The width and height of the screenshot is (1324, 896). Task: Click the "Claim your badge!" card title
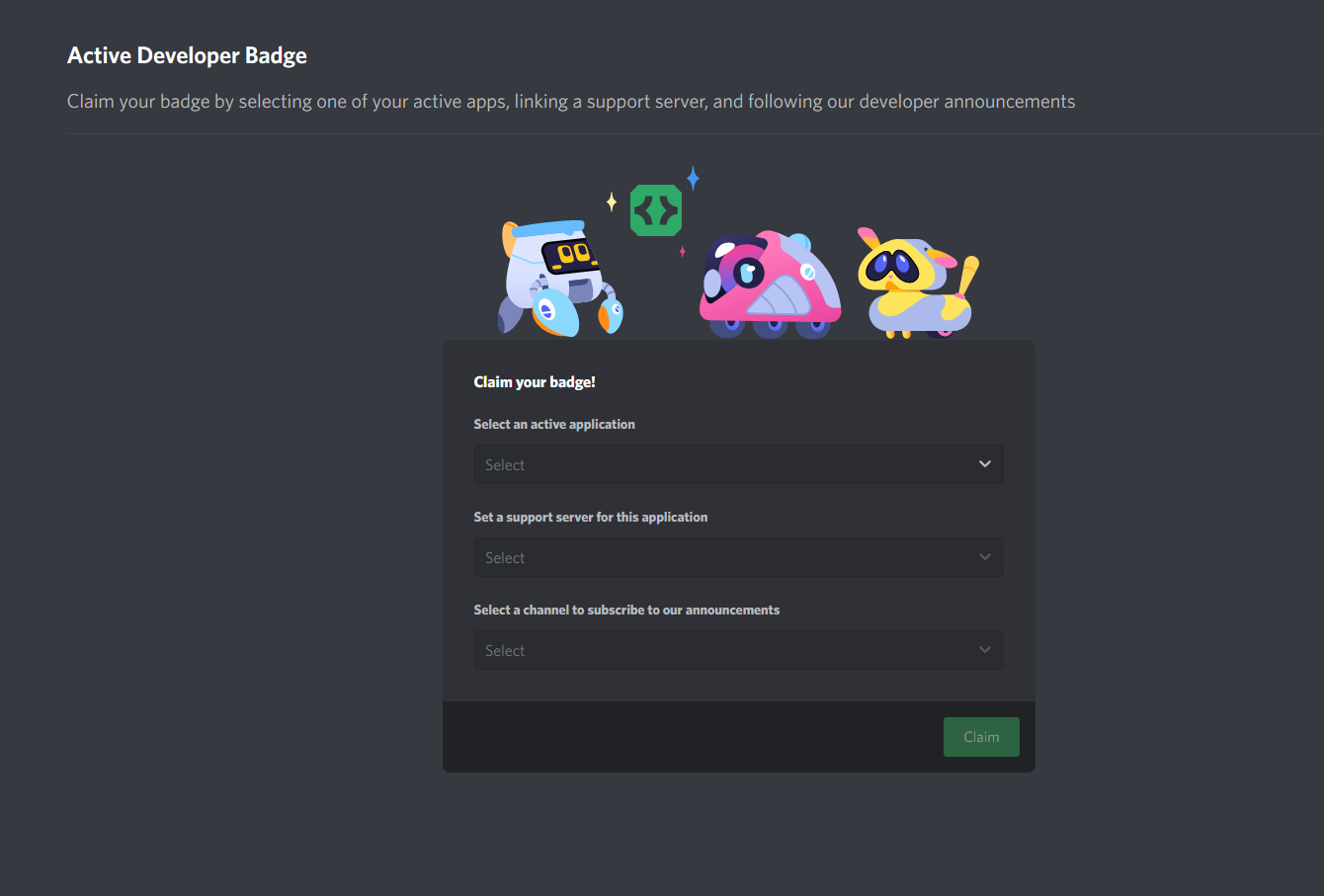point(535,382)
